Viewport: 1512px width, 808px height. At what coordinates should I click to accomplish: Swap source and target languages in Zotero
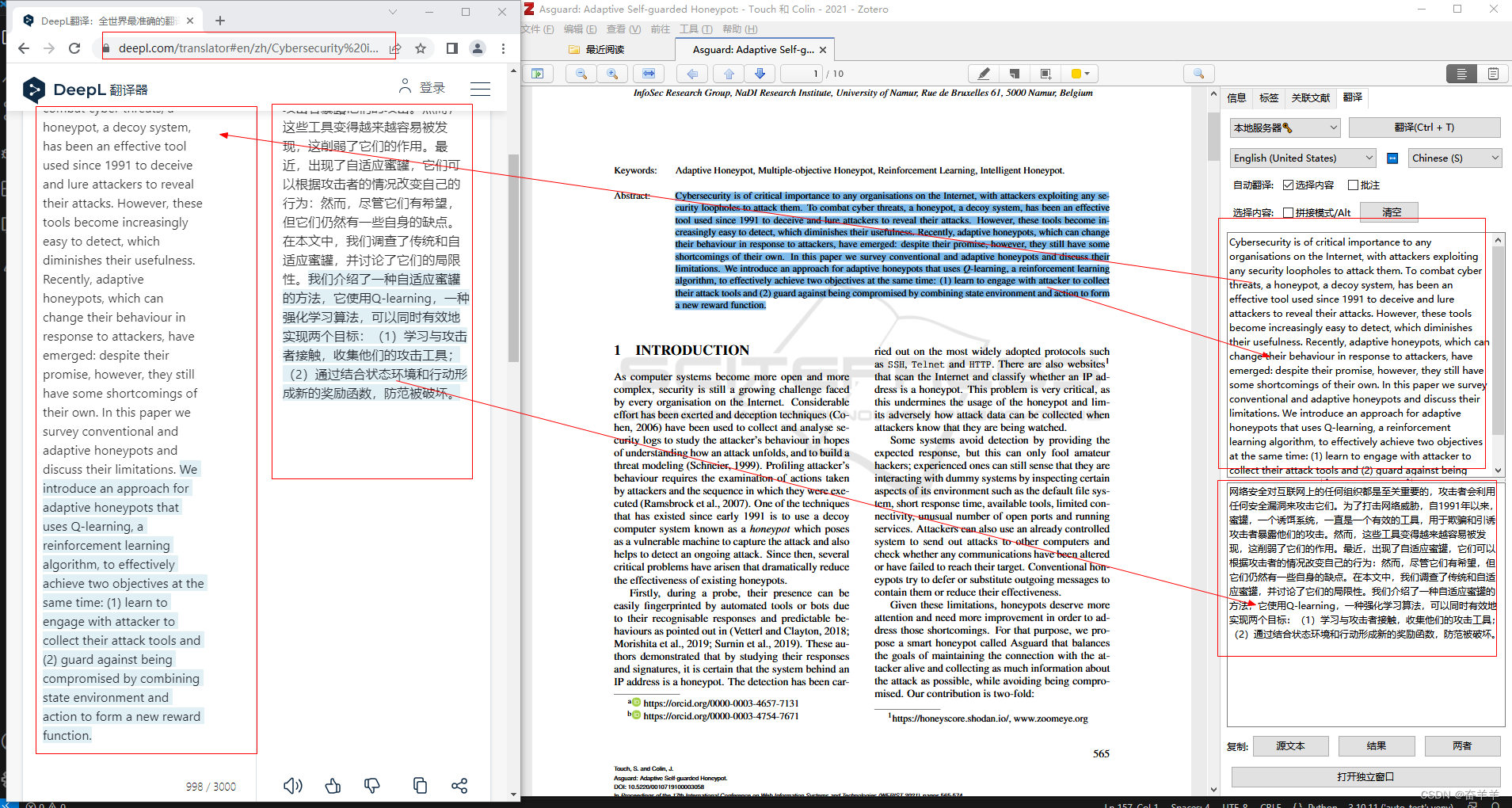pyautogui.click(x=1392, y=158)
